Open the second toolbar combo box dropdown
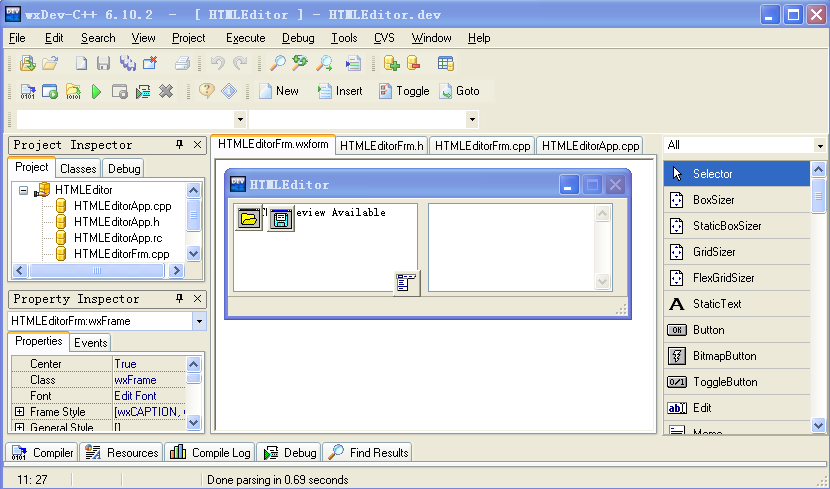The width and height of the screenshot is (830, 489). [x=472, y=119]
